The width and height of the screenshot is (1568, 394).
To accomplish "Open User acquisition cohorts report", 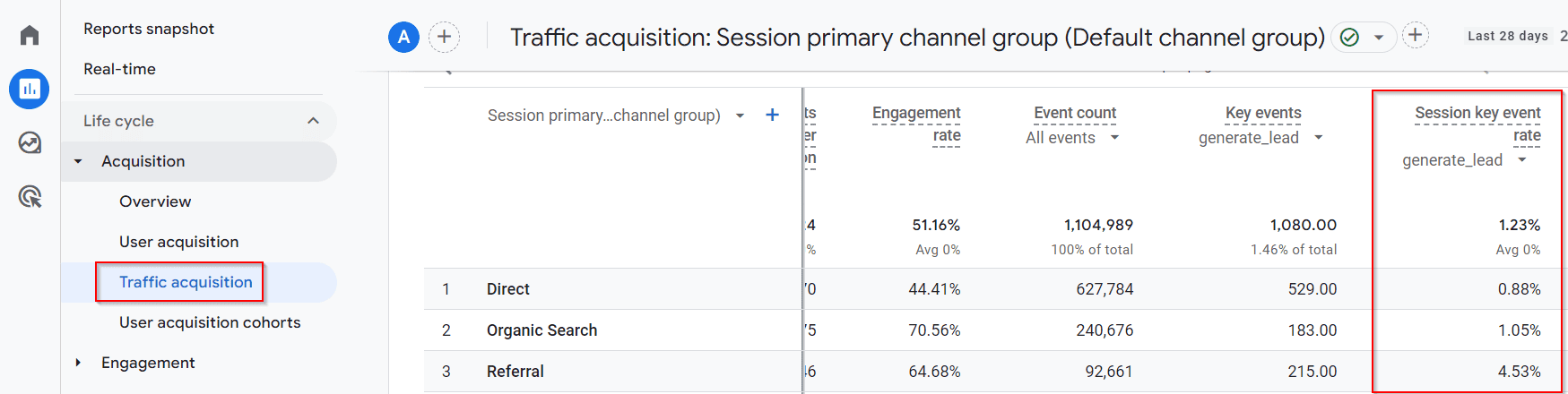I will click(210, 322).
